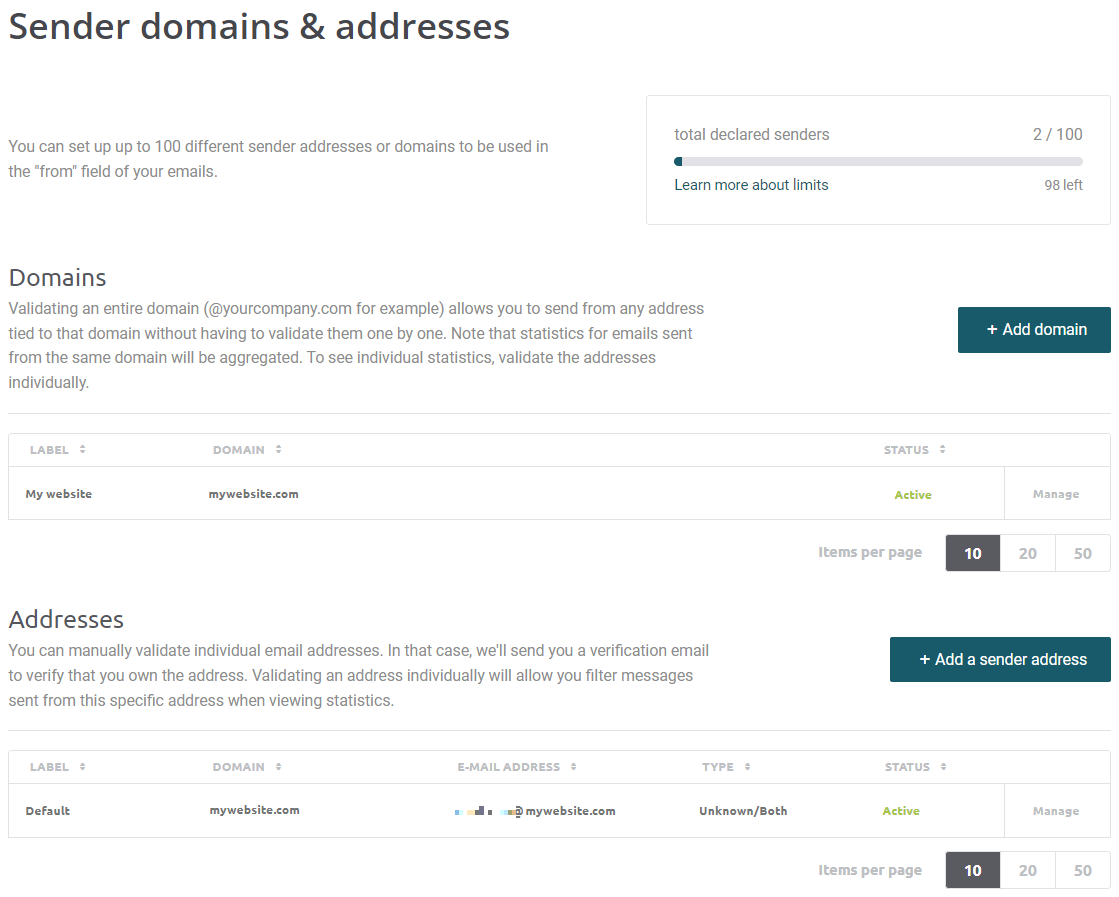Viewport: 1119px width, 897px height.
Task: Show 20 items per page for Domains
Action: click(1027, 552)
